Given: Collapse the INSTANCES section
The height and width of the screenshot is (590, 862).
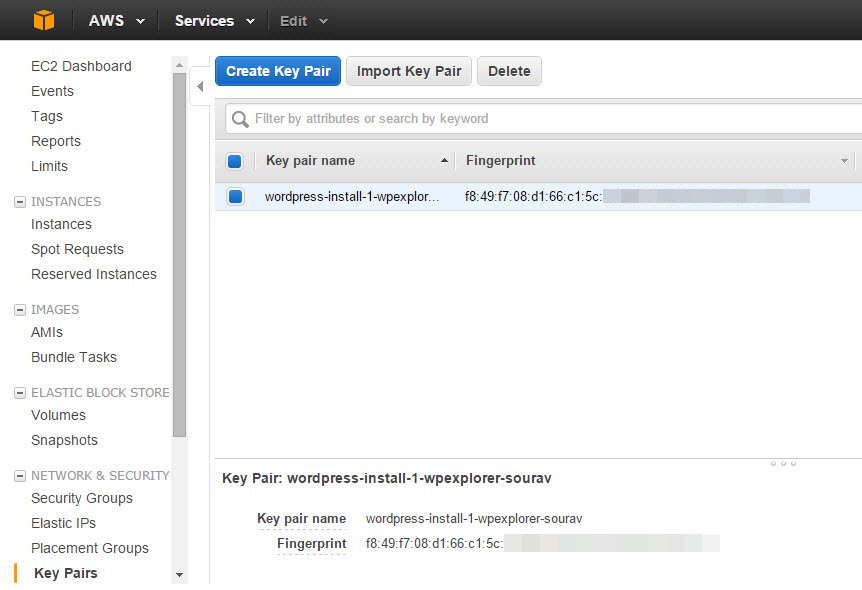Looking at the screenshot, I should [x=20, y=202].
